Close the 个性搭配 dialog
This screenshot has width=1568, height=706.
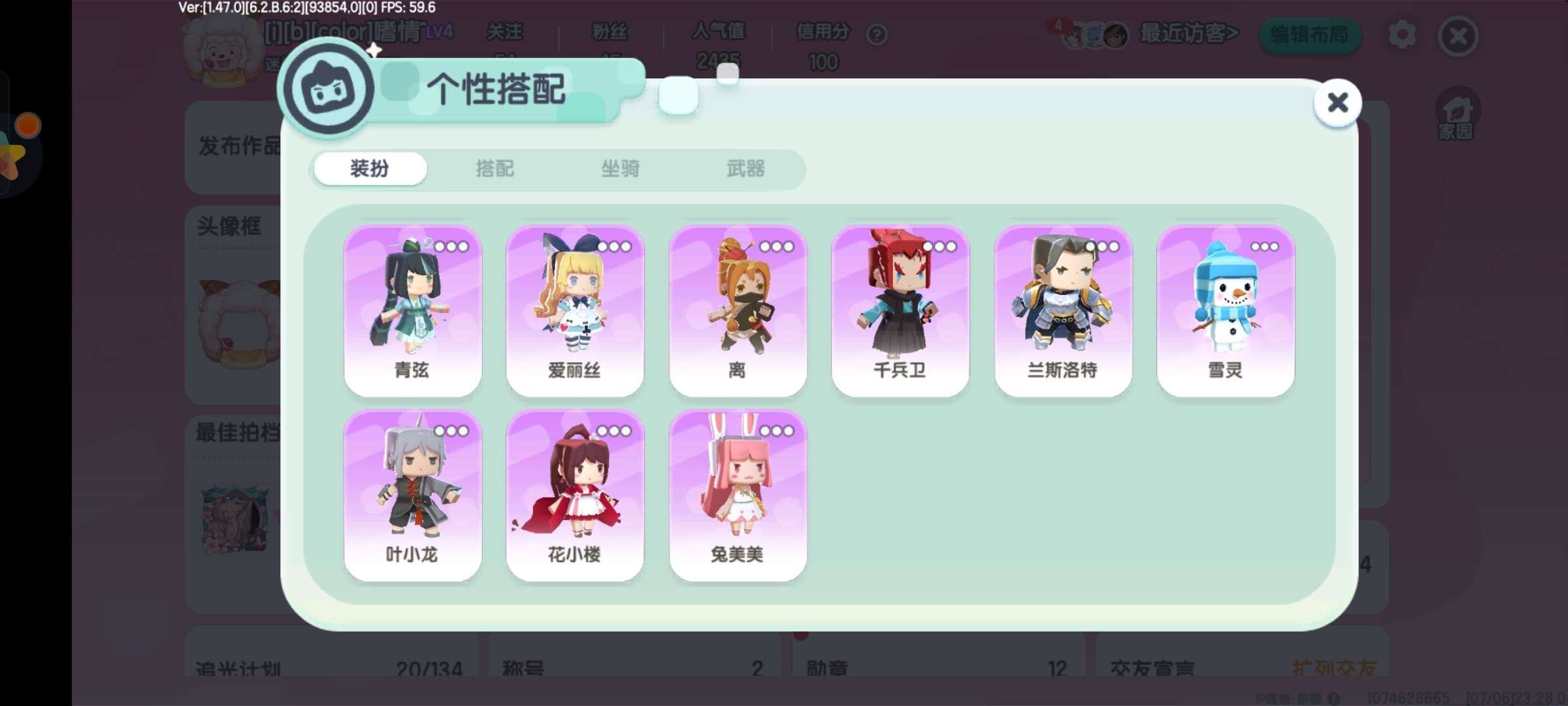pos(1337,103)
